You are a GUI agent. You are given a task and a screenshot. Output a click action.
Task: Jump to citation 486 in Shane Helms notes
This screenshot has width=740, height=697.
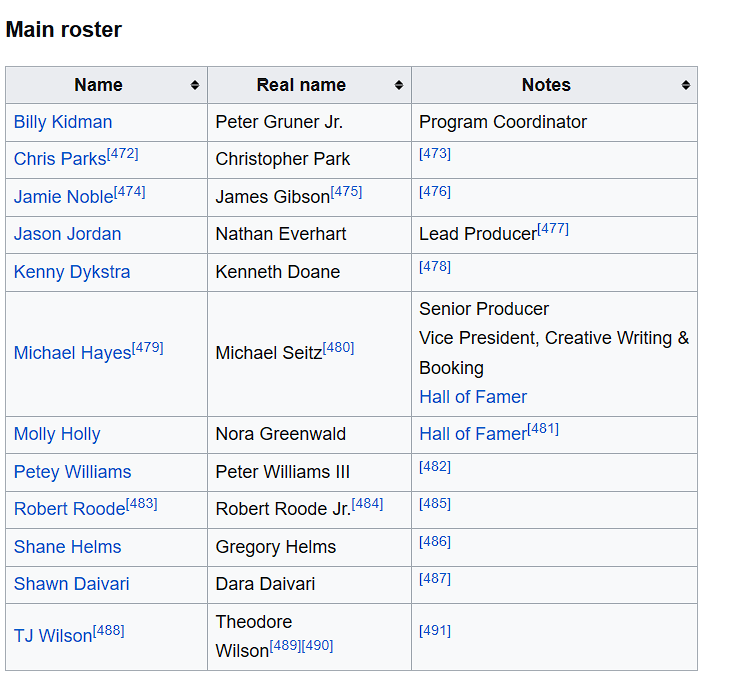(x=435, y=542)
